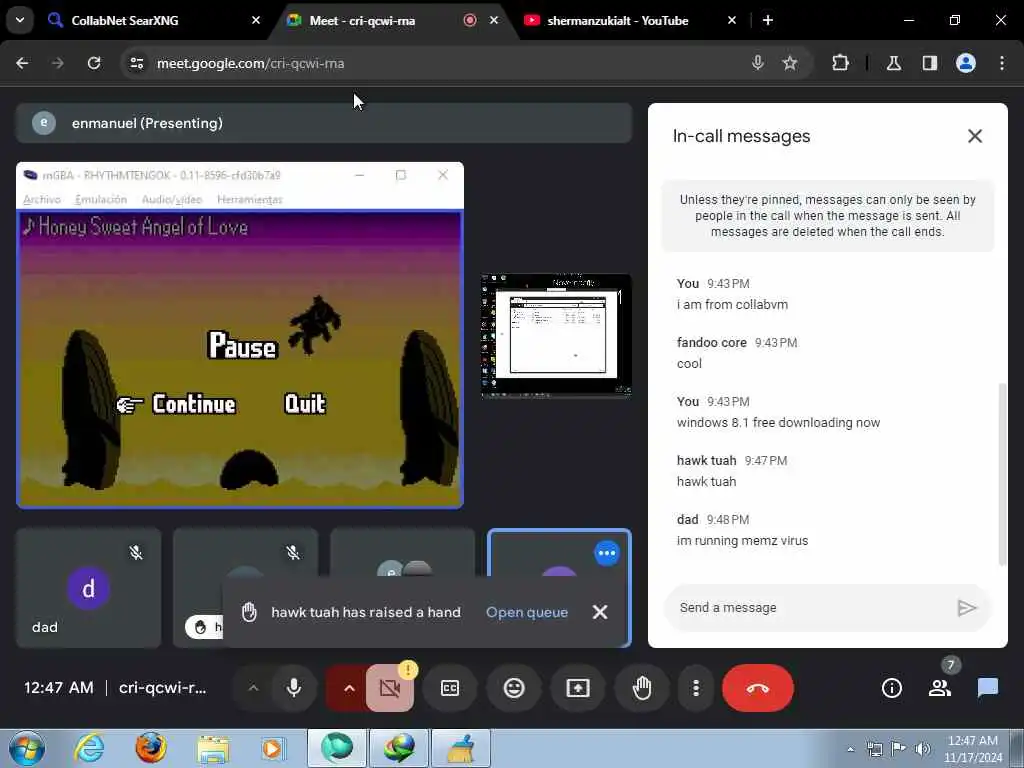Click the send message arrow icon
1024x768 pixels.
click(967, 608)
